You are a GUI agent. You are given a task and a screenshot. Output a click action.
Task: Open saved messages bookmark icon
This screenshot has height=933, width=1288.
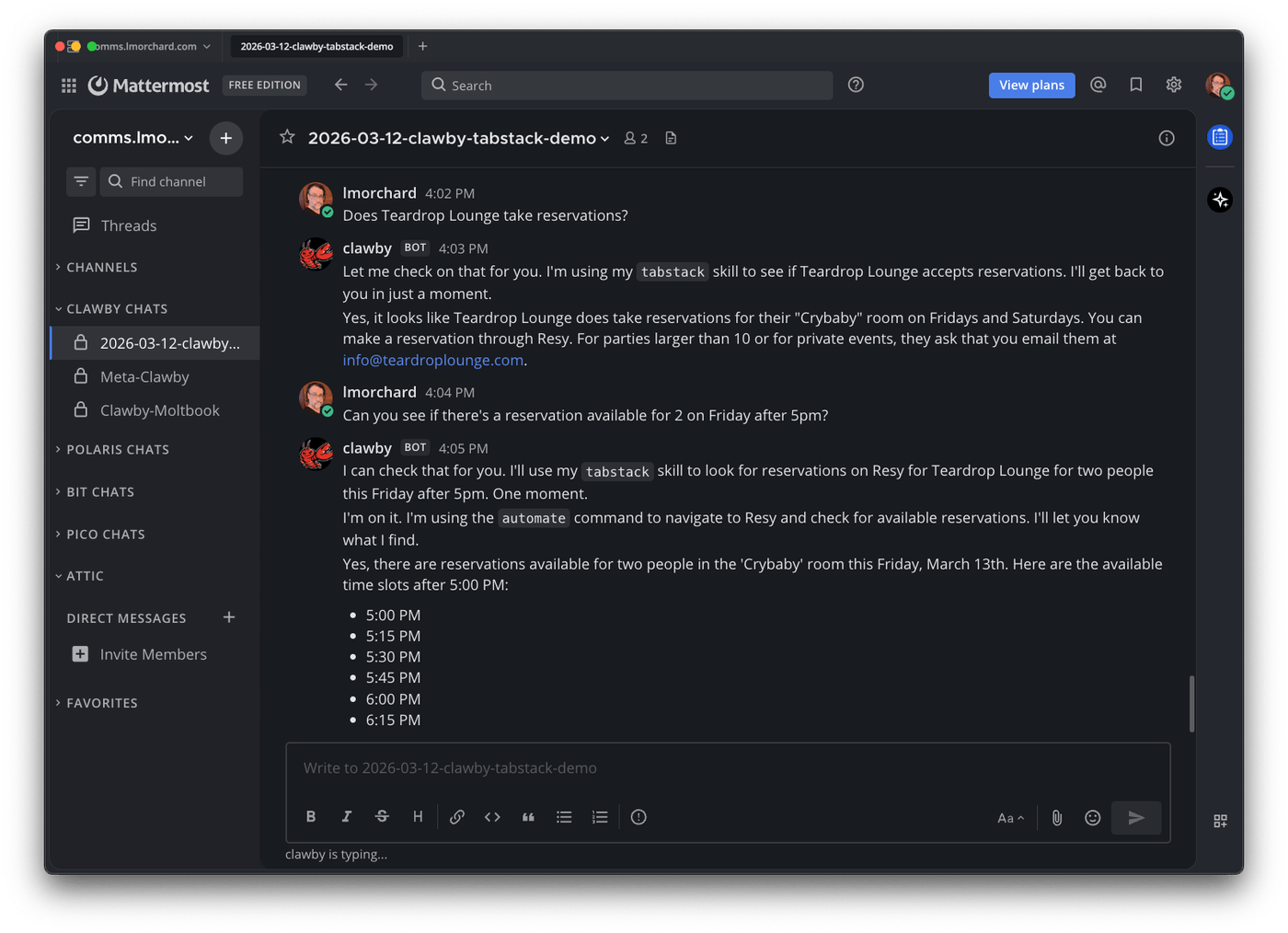pyautogui.click(x=1136, y=85)
